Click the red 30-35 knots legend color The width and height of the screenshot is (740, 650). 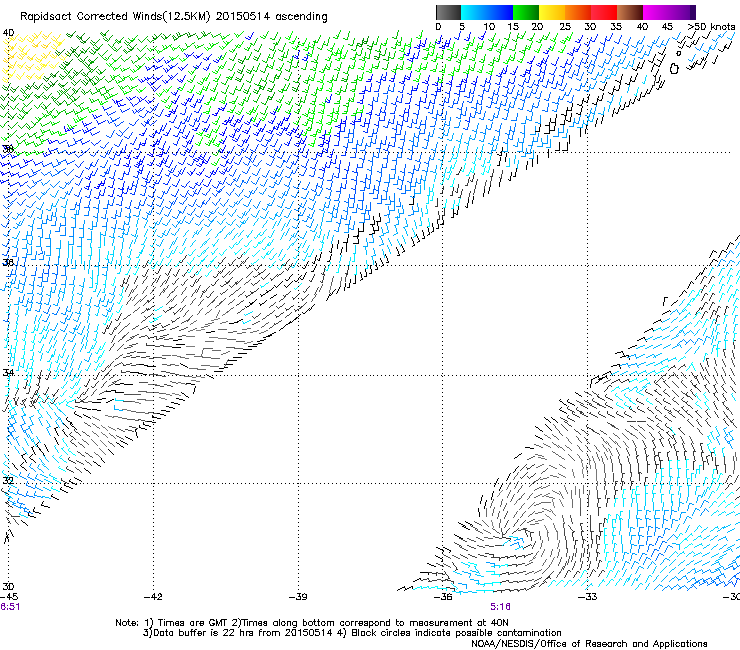[x=604, y=12]
